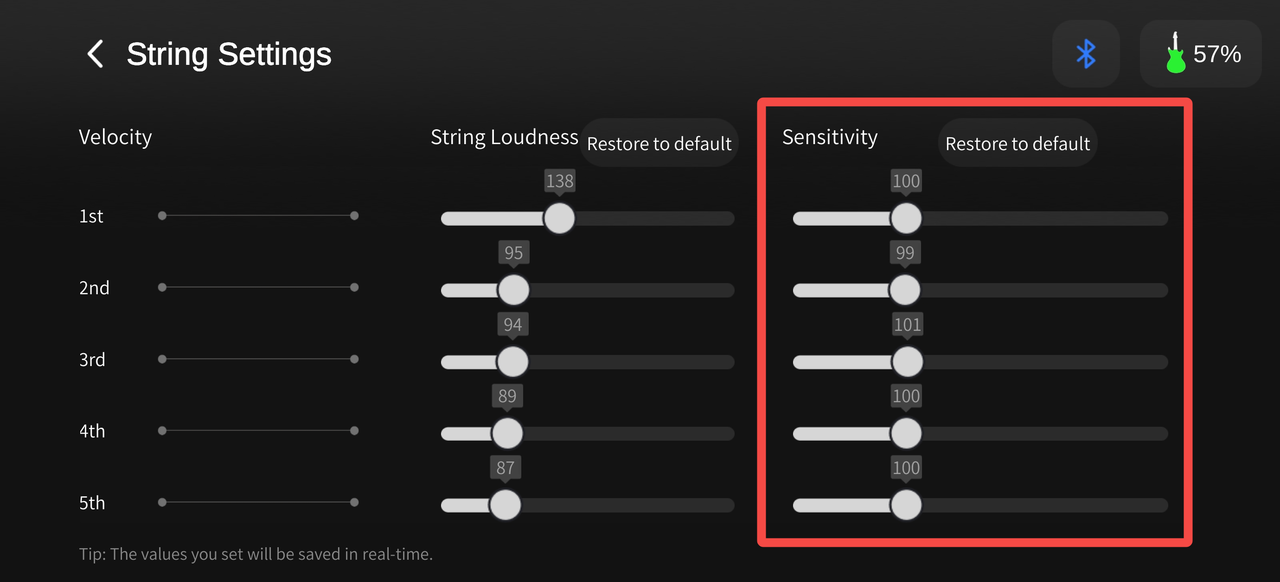1280x582 pixels.
Task: Restore String Loudness to default
Action: [659, 143]
